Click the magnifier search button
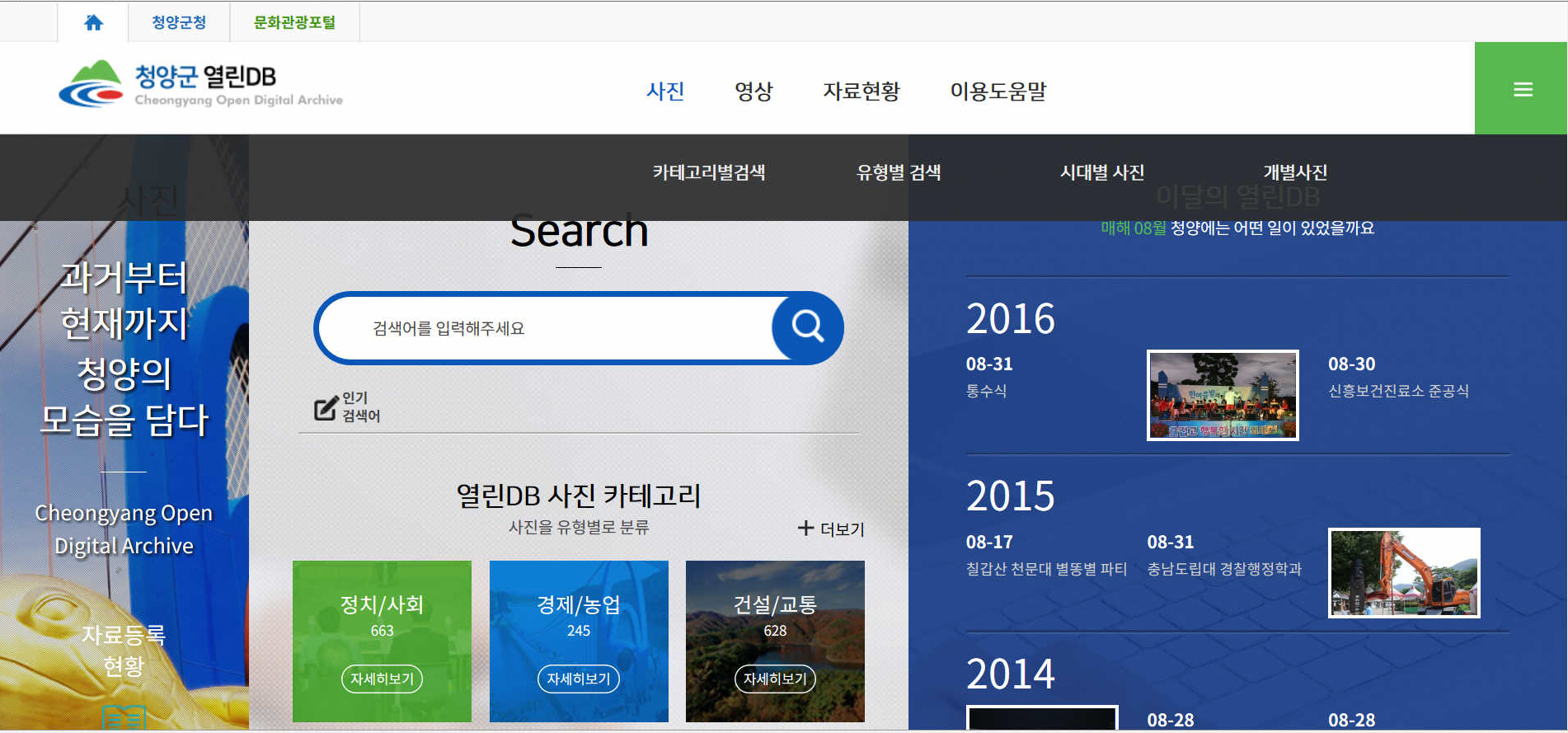 [x=807, y=327]
